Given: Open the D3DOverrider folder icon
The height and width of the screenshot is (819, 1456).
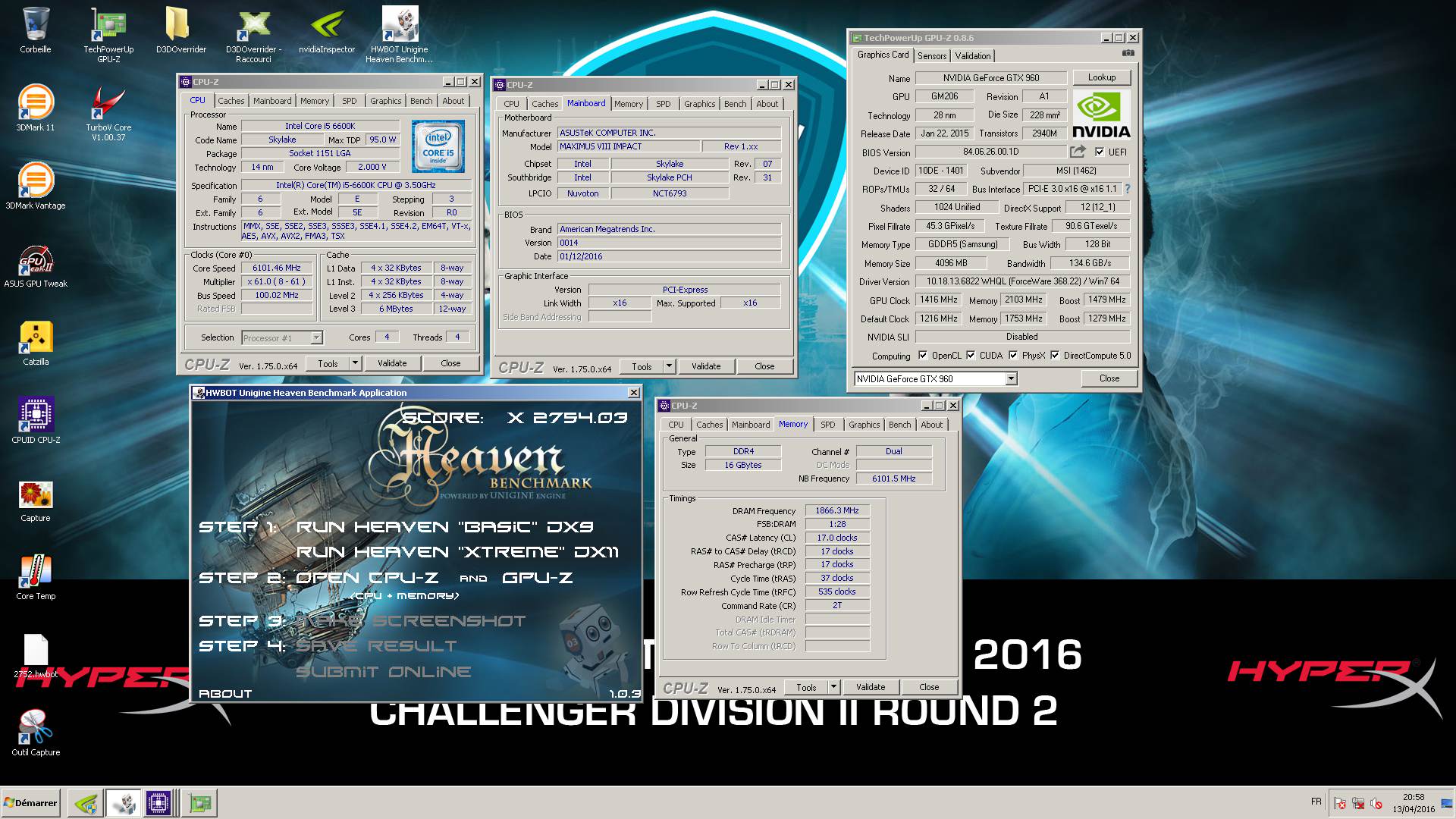Looking at the screenshot, I should pos(180,30).
